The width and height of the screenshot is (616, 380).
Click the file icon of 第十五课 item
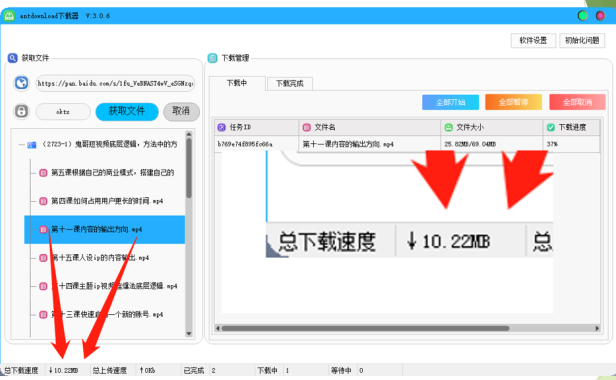pyautogui.click(x=43, y=258)
